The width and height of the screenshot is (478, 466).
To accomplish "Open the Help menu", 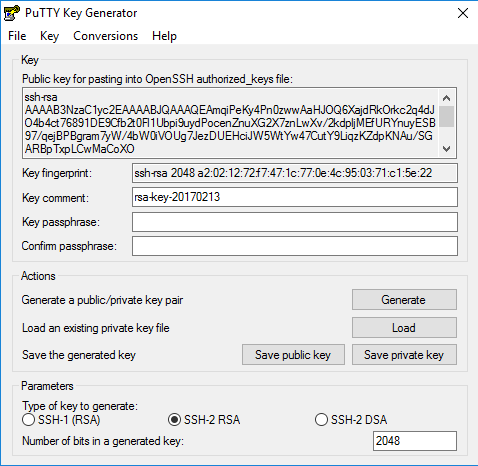I will (164, 36).
